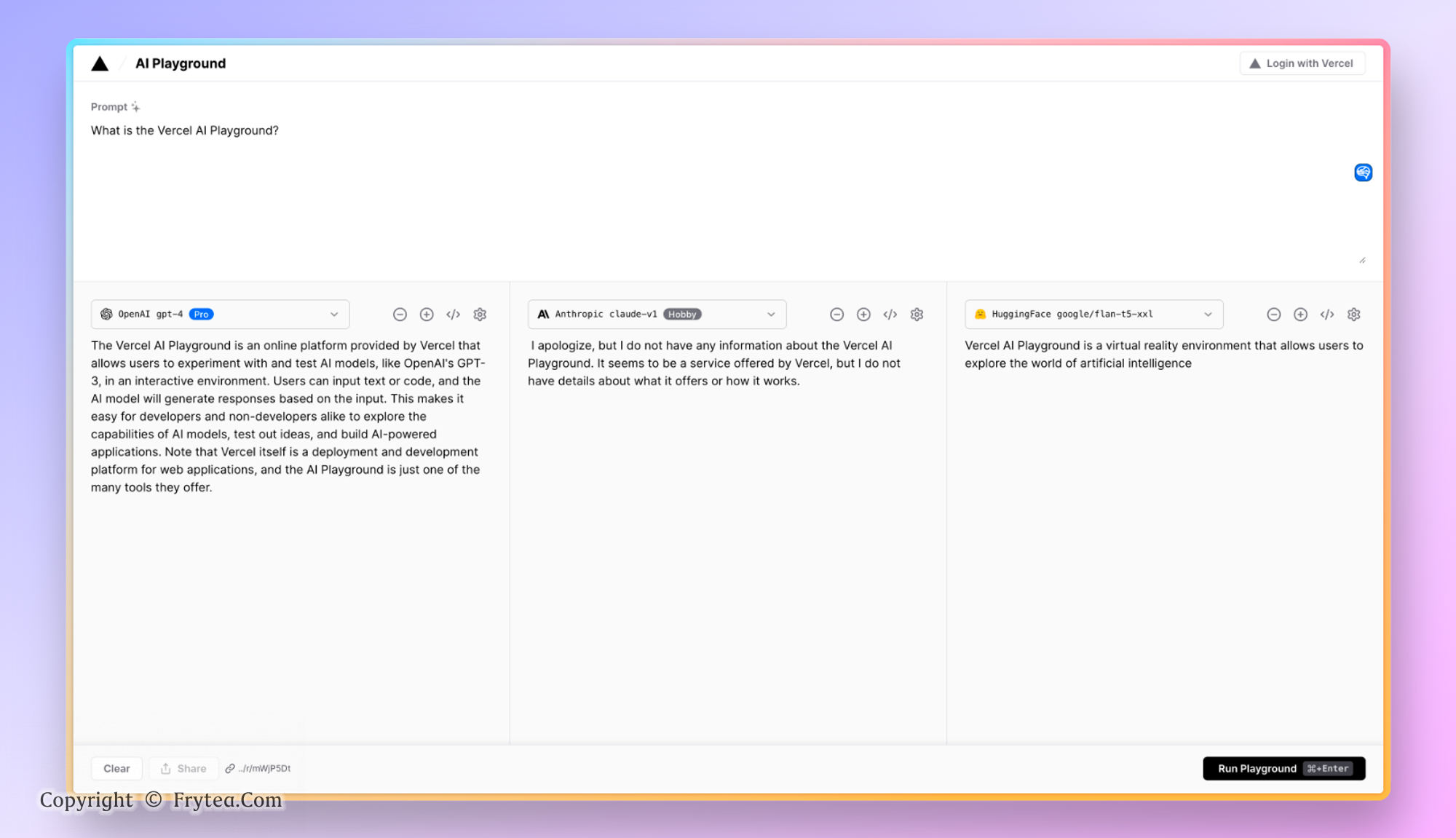
Task: Add a panel next to gpt-4 column
Action: [x=427, y=315]
